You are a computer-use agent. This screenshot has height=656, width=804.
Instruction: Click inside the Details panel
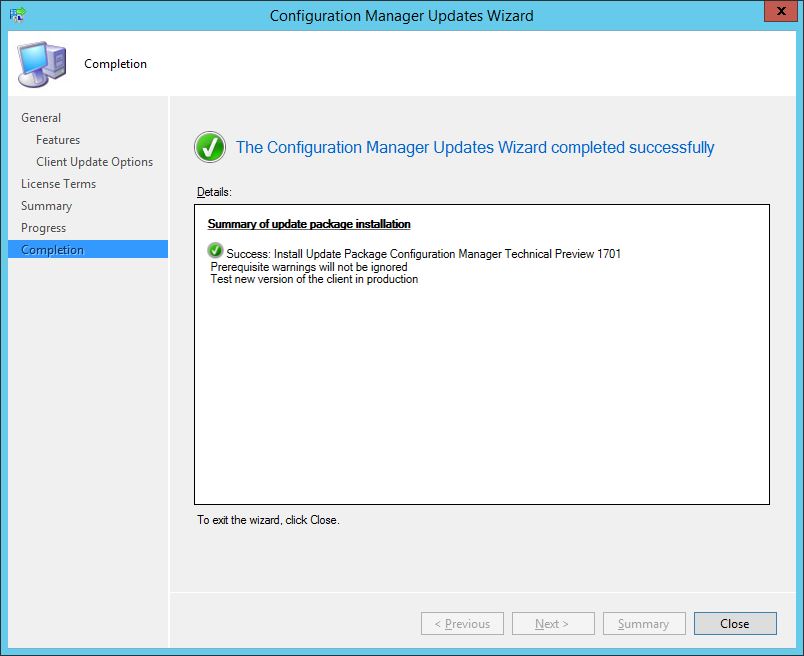click(483, 380)
